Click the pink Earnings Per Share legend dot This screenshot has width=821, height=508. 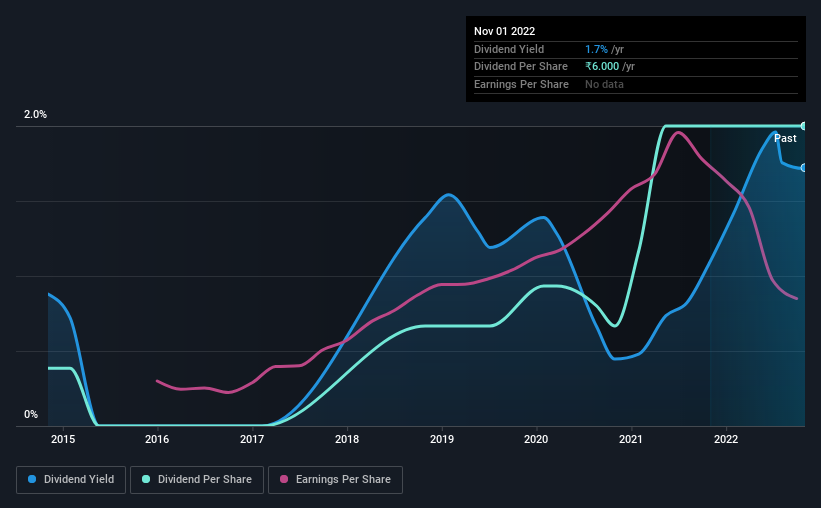click(284, 479)
